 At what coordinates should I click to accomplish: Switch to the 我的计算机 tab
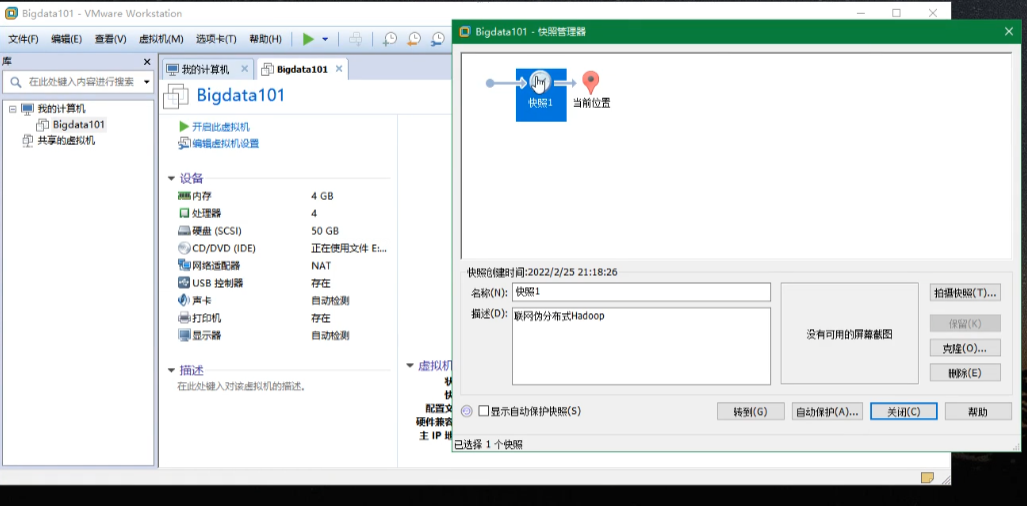coord(205,69)
